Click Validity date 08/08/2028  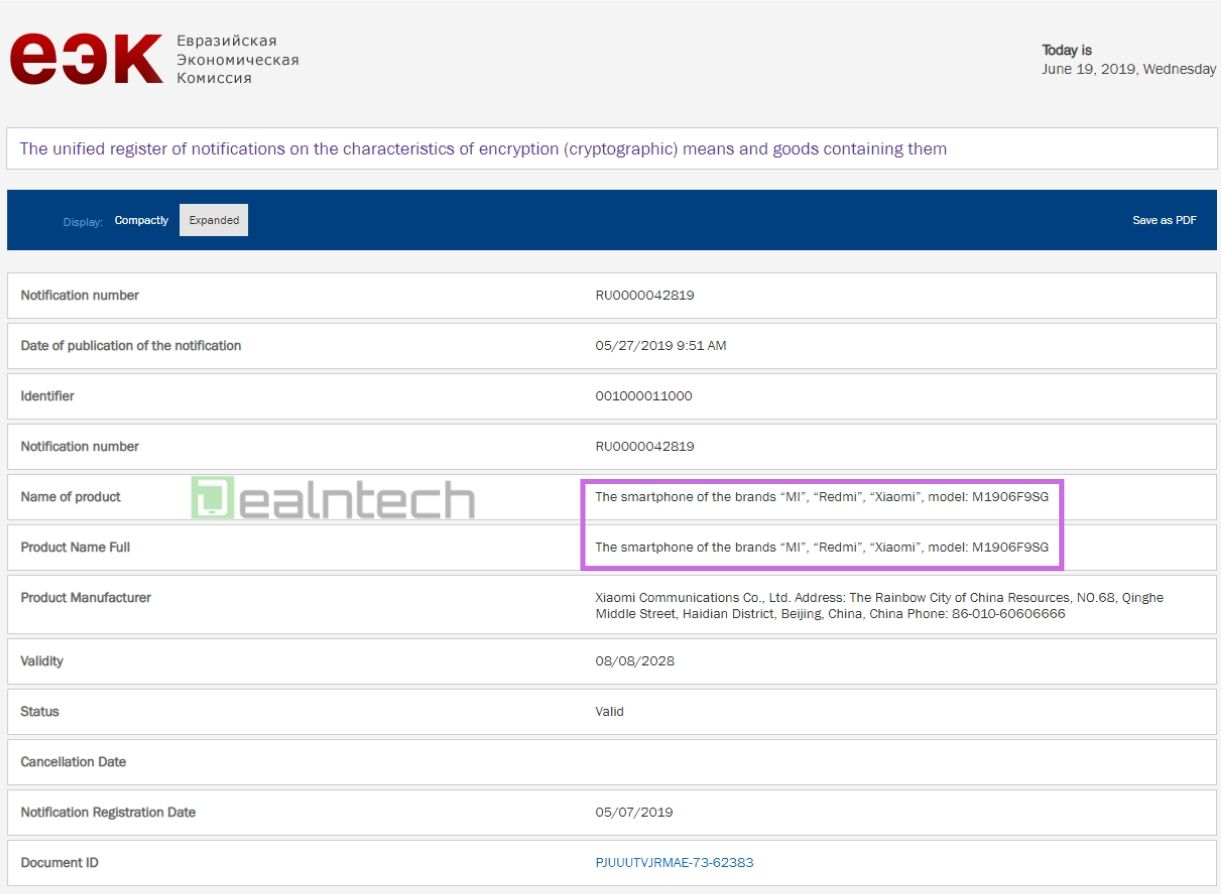coord(635,661)
